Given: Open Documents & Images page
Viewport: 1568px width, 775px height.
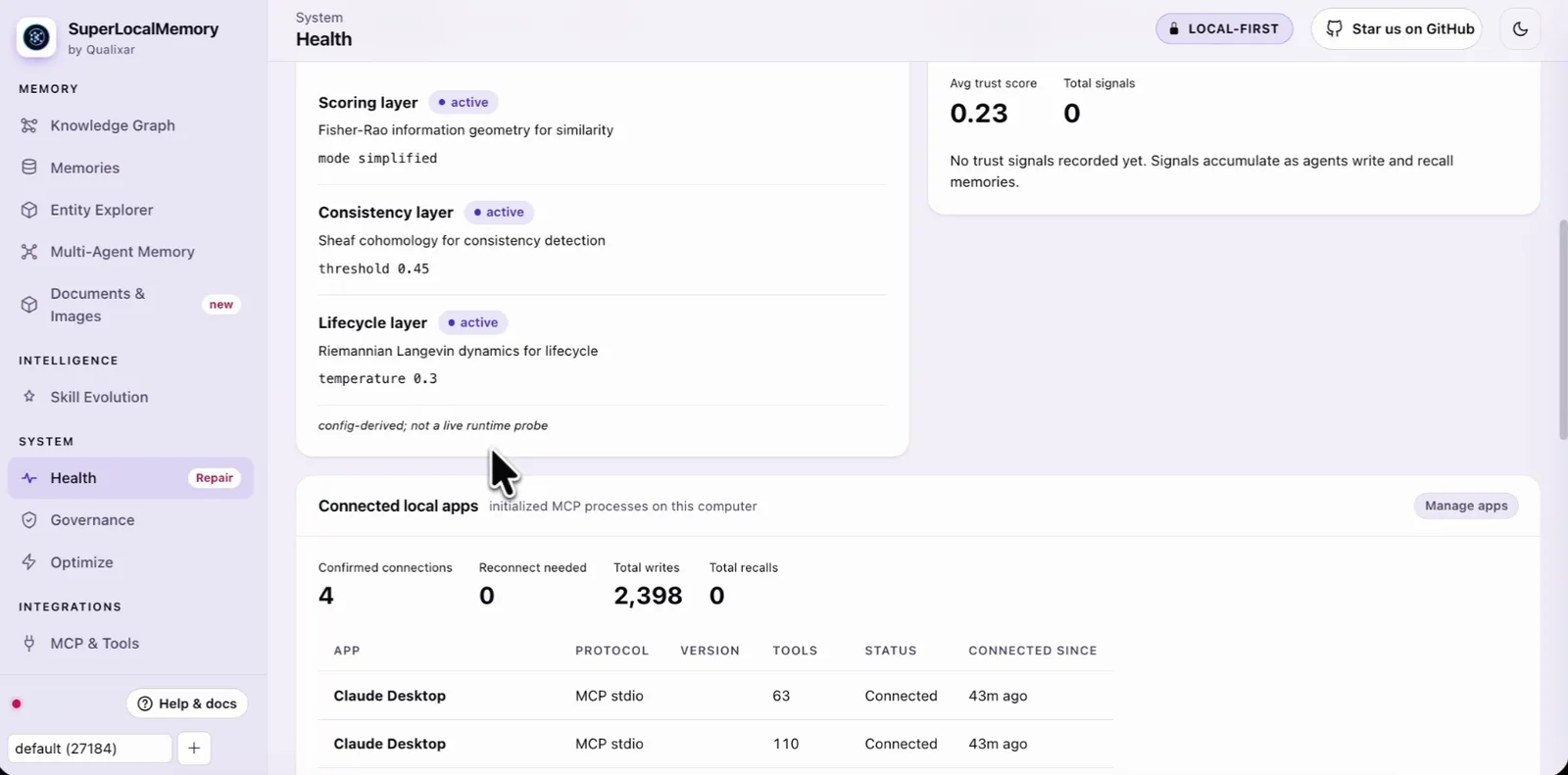Looking at the screenshot, I should click(130, 305).
